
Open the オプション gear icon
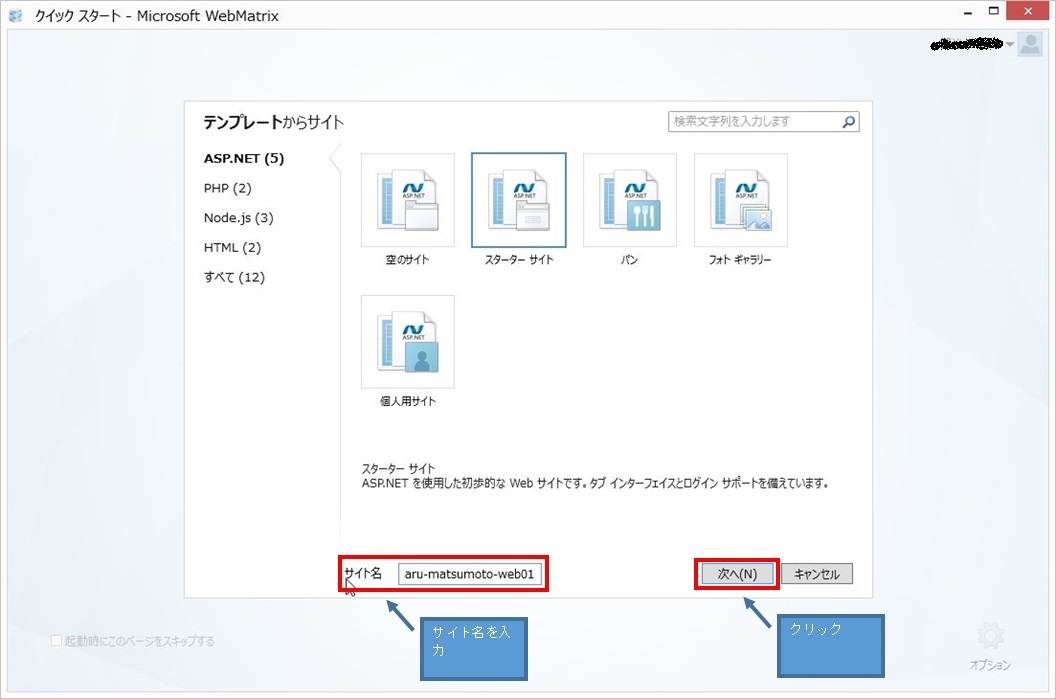tap(990, 636)
